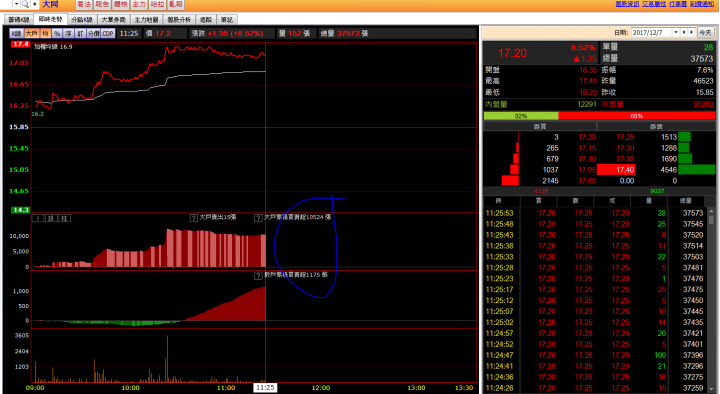Click the 報告 button
The image size is (720, 394).
(102, 4)
